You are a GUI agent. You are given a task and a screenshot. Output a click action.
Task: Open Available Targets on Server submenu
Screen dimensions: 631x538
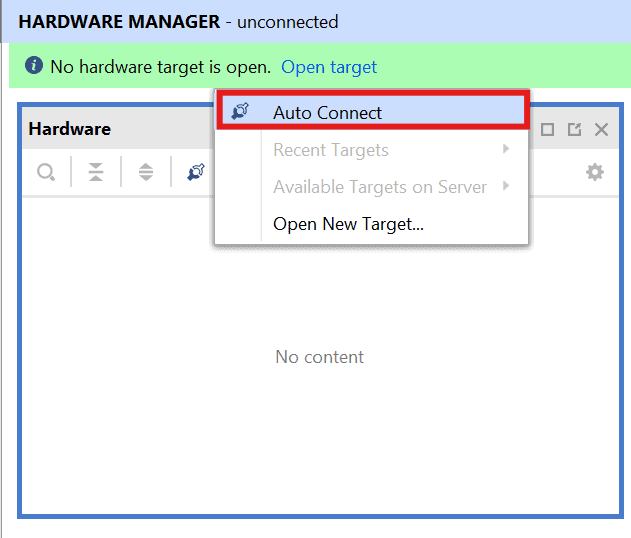(x=379, y=187)
